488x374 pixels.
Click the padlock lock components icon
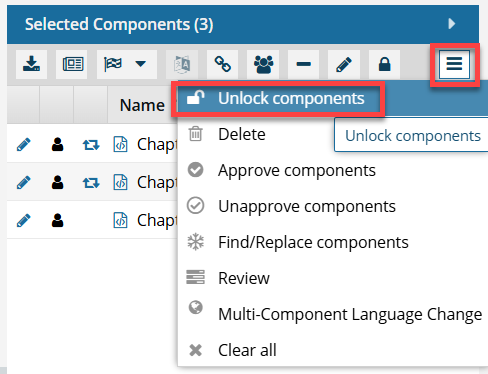(x=384, y=64)
